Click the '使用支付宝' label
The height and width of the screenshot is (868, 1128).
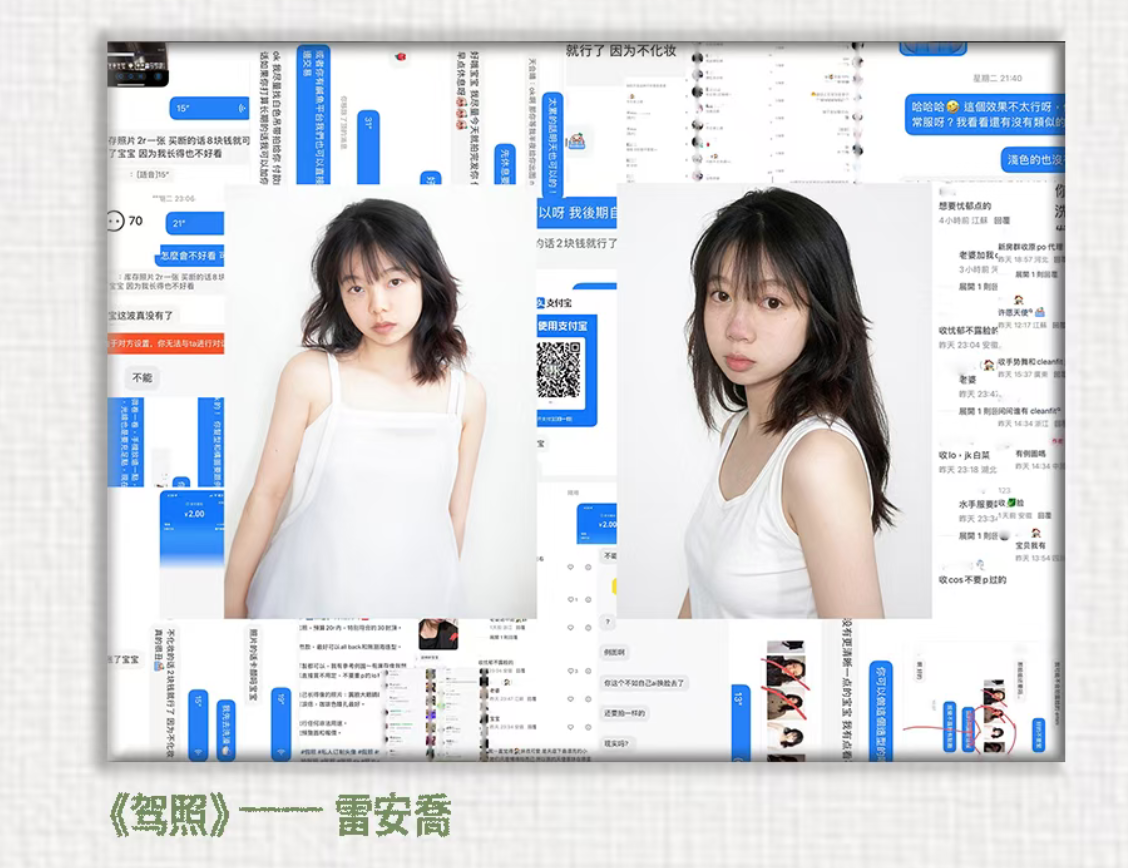click(563, 326)
